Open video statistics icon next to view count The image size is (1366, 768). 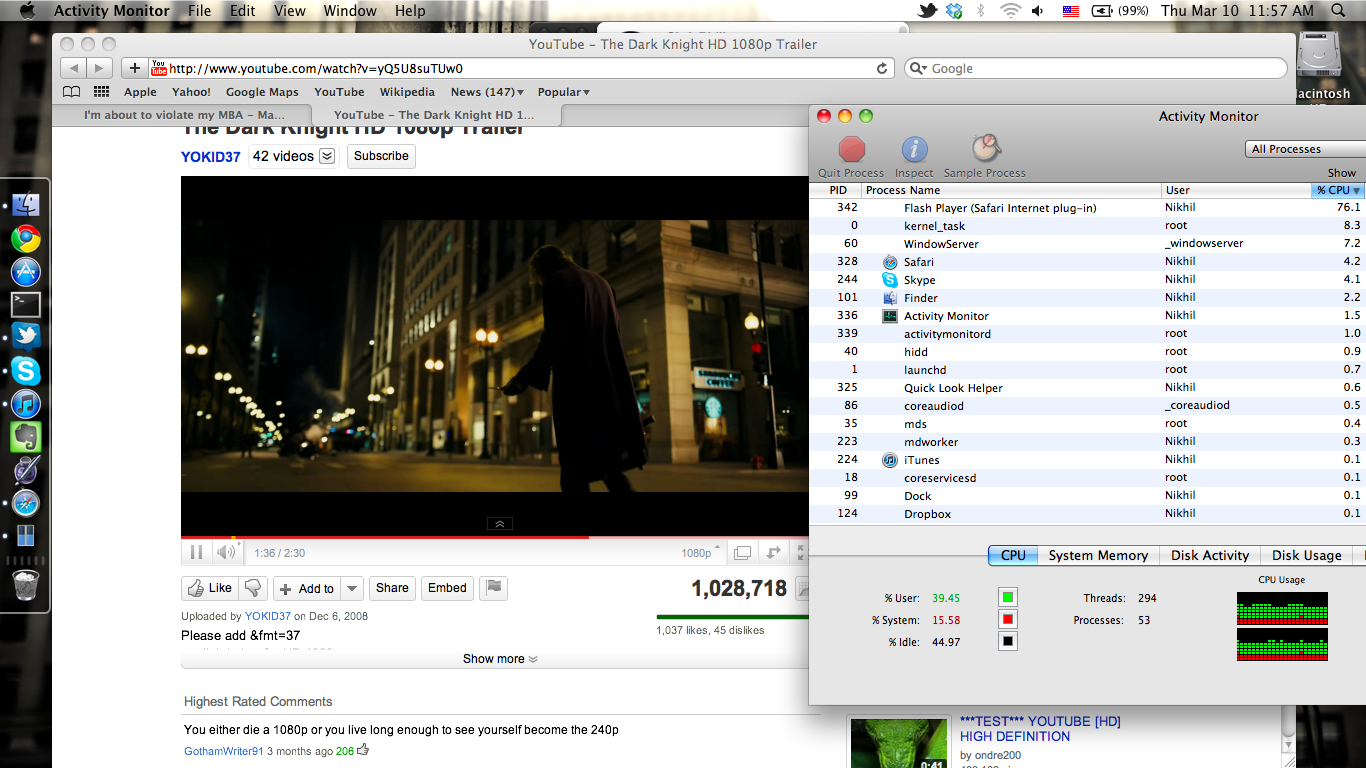click(802, 589)
